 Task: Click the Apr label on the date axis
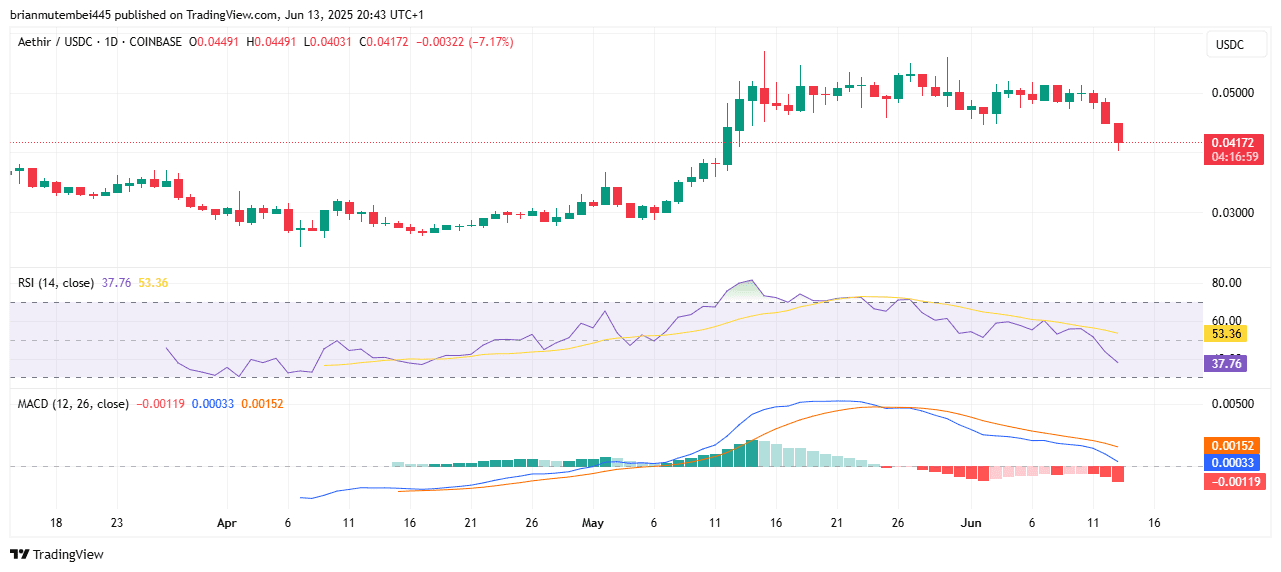pyautogui.click(x=227, y=523)
